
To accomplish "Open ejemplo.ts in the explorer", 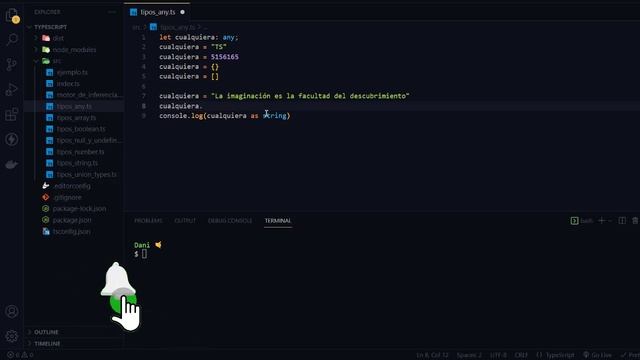I will coord(72,72).
